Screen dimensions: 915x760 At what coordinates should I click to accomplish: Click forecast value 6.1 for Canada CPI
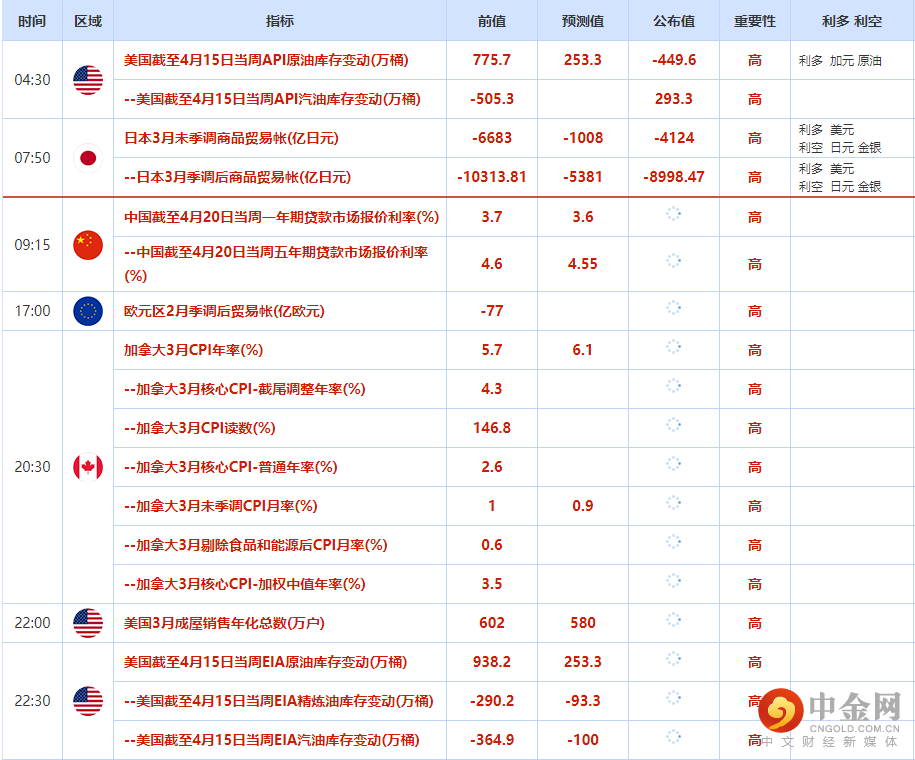point(582,350)
